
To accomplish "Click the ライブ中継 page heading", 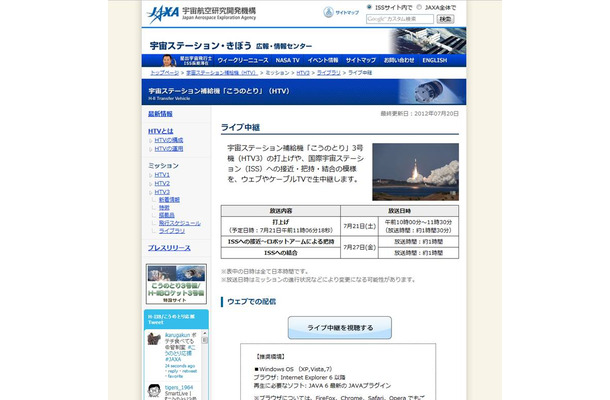I will (240, 127).
